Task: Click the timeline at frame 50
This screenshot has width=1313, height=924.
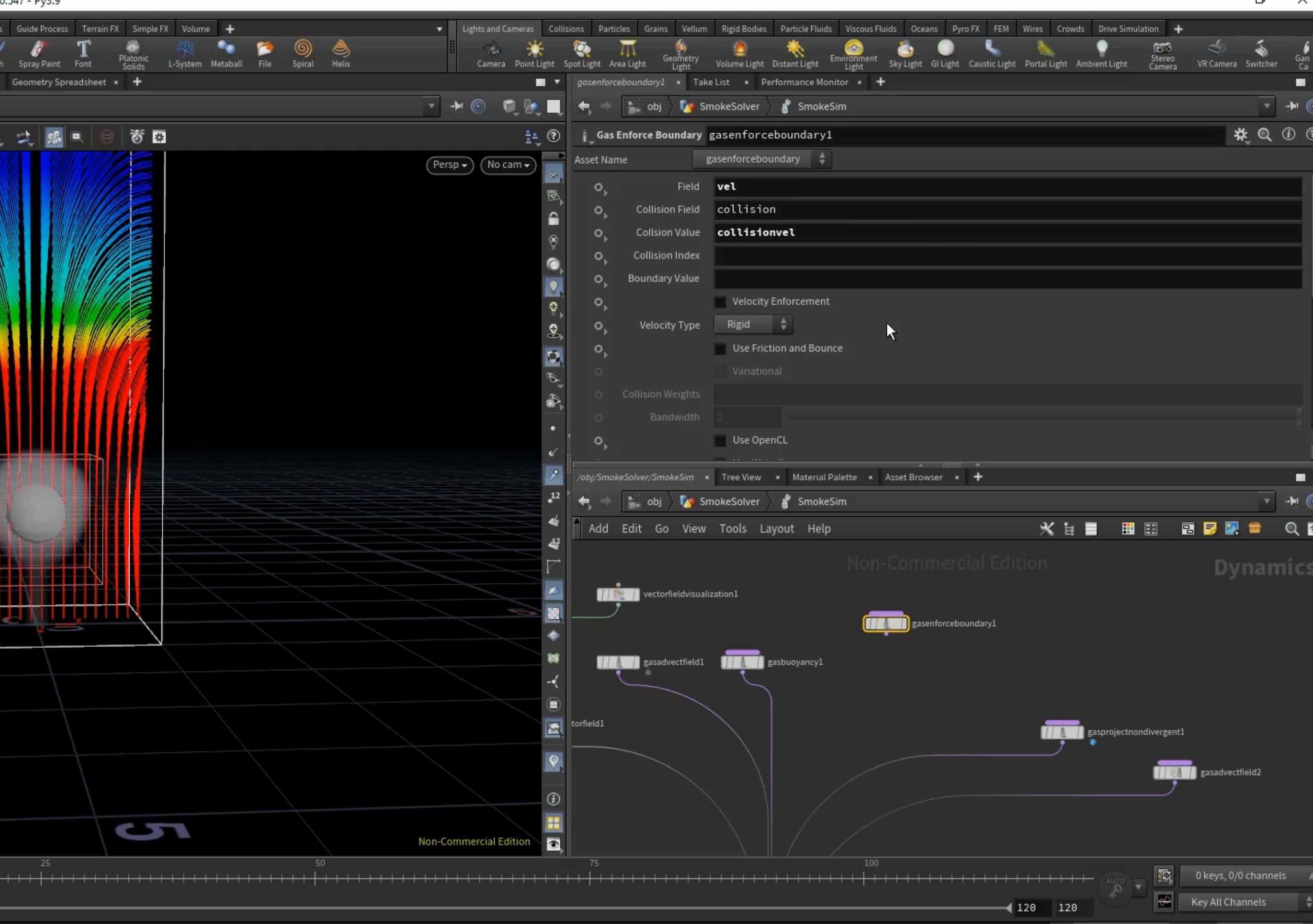Action: click(315, 878)
